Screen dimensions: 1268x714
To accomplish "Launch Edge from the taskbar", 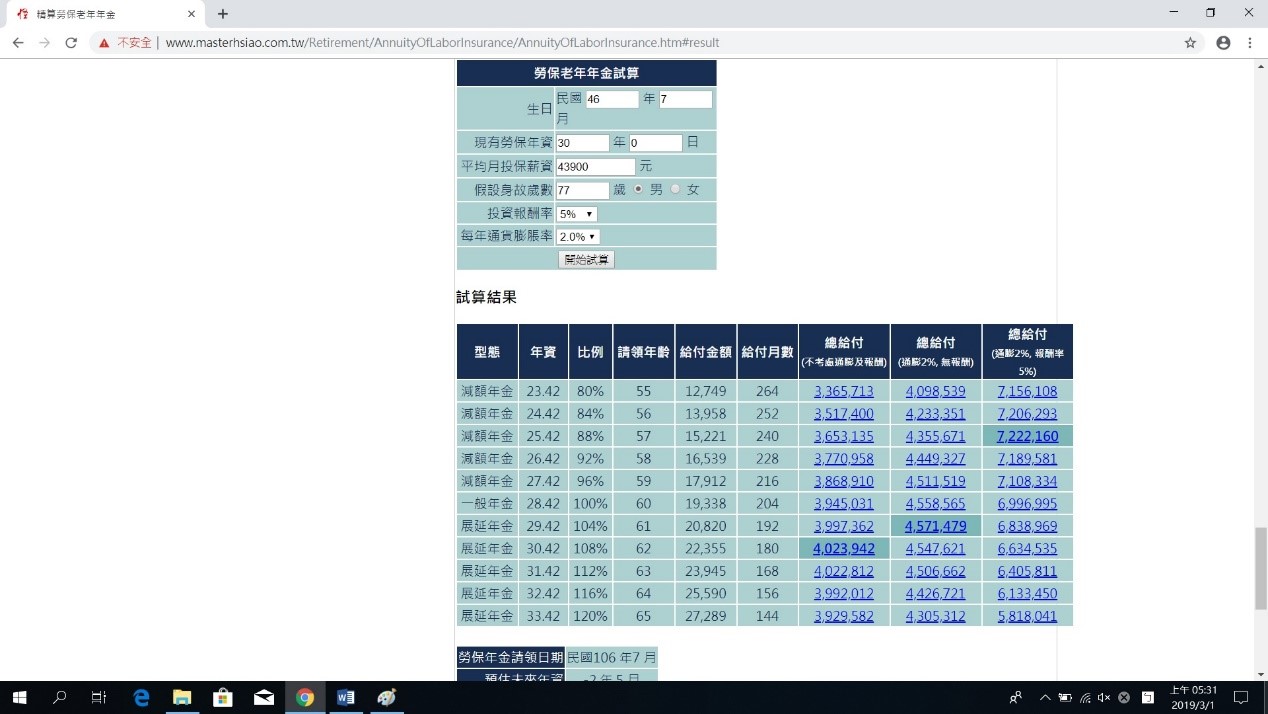I will (141, 698).
